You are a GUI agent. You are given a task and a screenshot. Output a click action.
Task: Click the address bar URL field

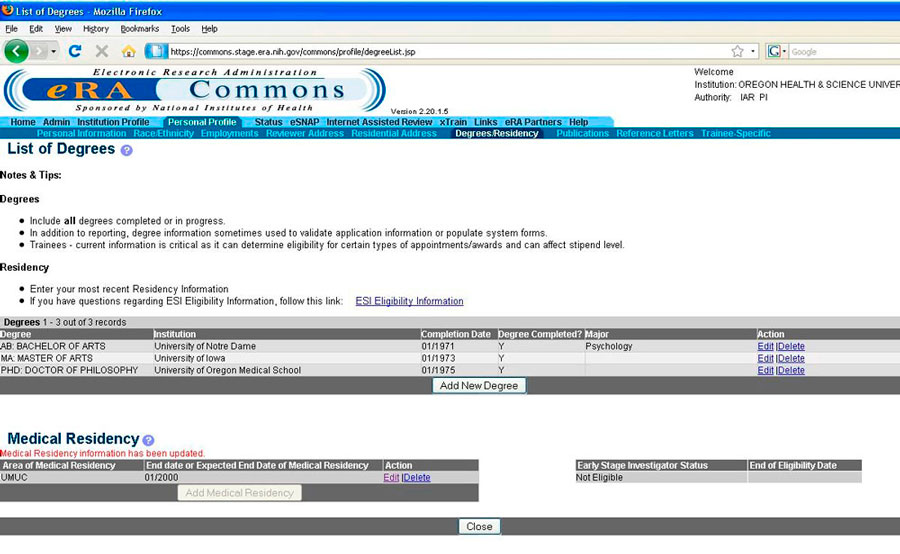point(448,52)
